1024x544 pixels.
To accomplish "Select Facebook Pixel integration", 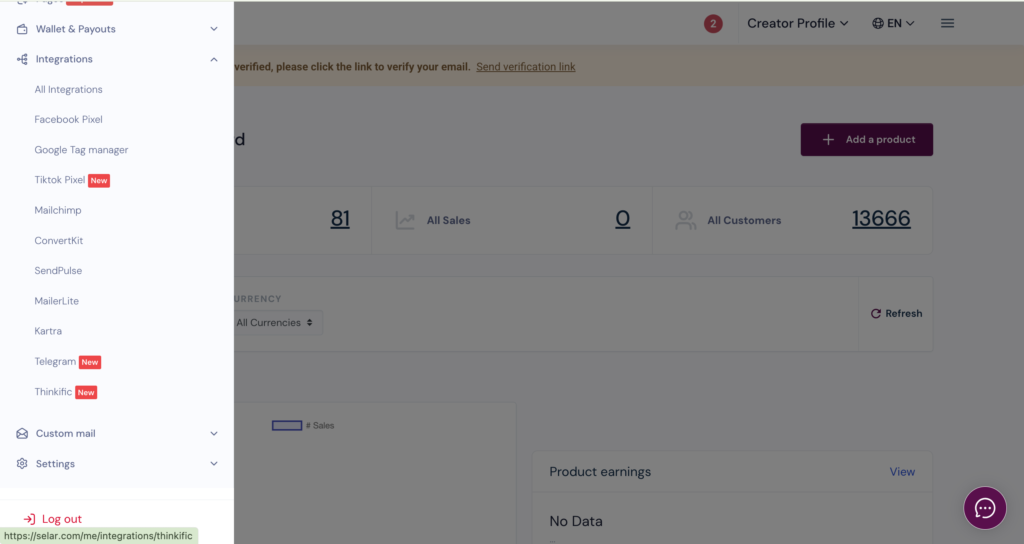I will pyautogui.click(x=68, y=119).
